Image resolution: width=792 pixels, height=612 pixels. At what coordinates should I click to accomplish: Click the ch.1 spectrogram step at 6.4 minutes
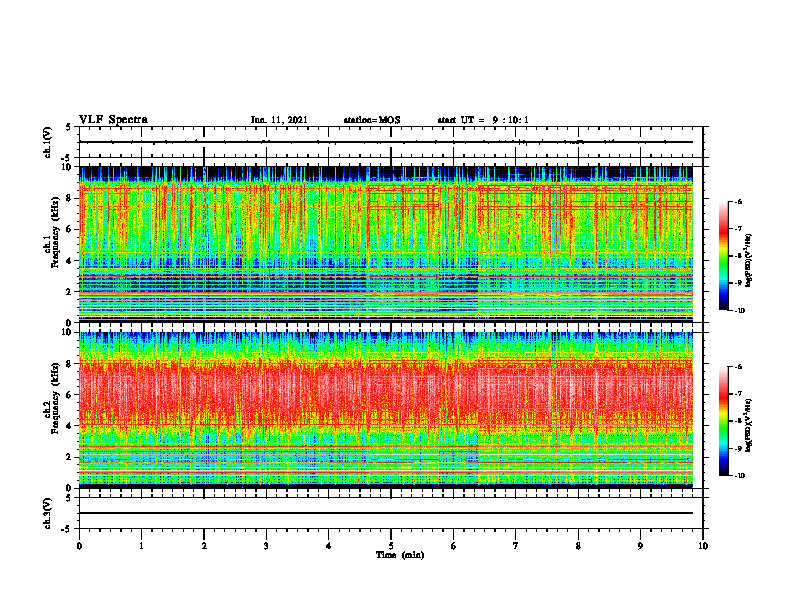[478, 244]
